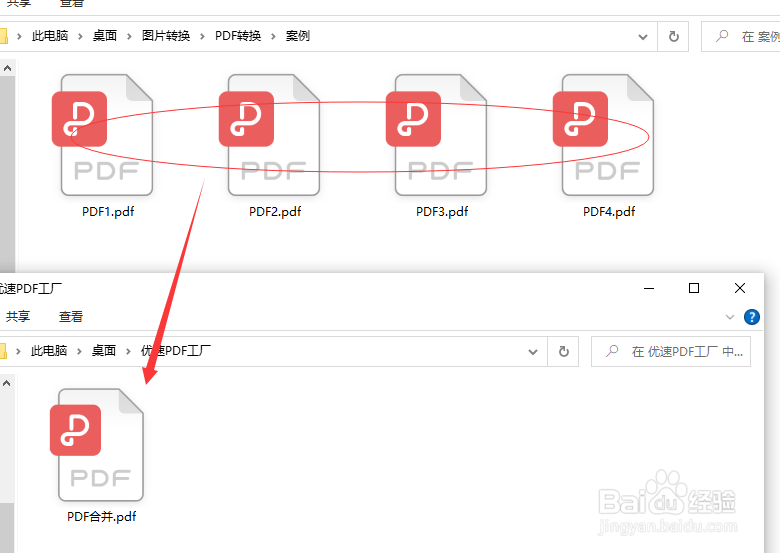Expand the ribbon in 优速PDF工厂 window

730,317
